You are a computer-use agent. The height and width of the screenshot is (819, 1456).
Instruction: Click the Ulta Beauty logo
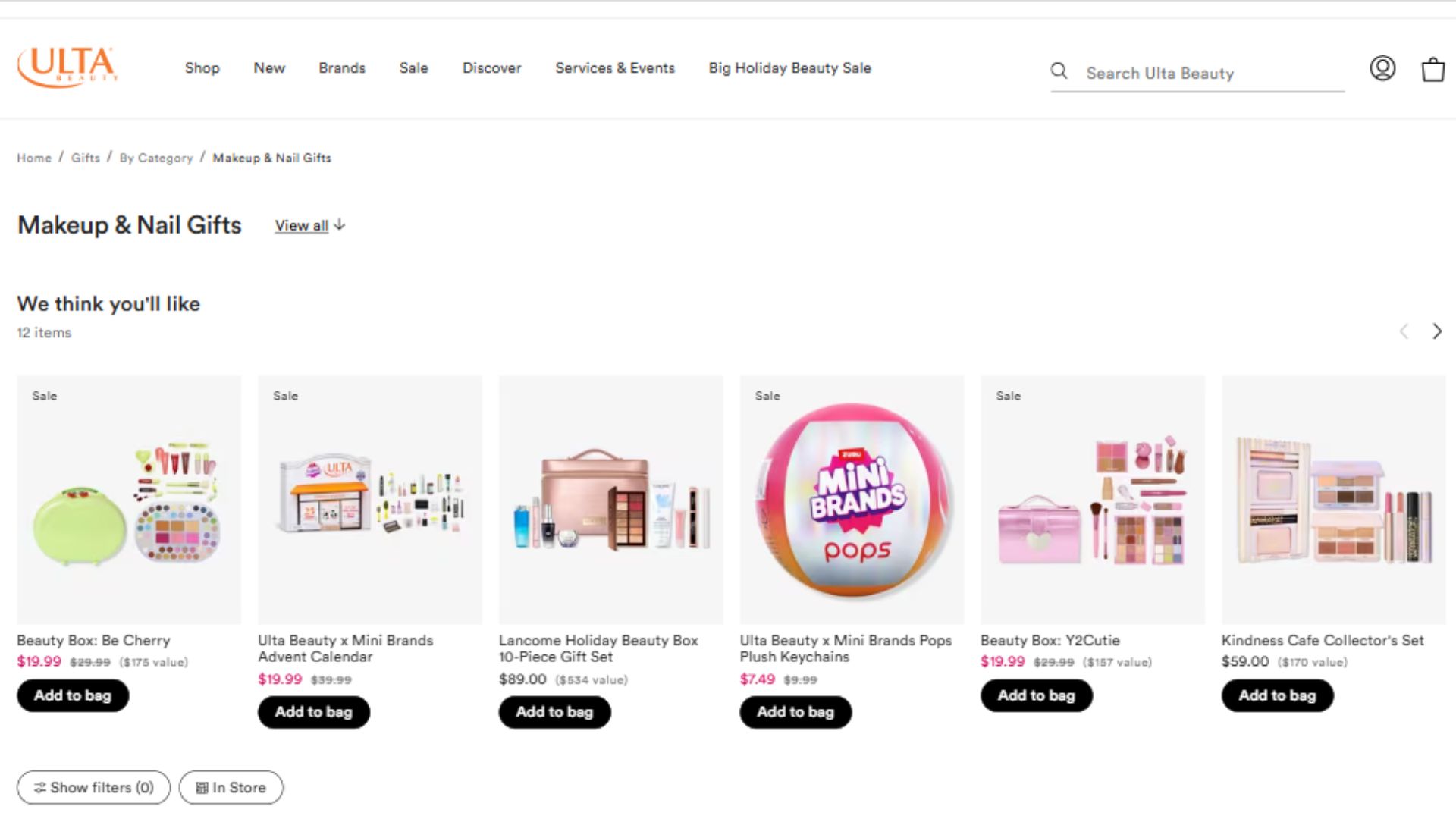pos(67,67)
